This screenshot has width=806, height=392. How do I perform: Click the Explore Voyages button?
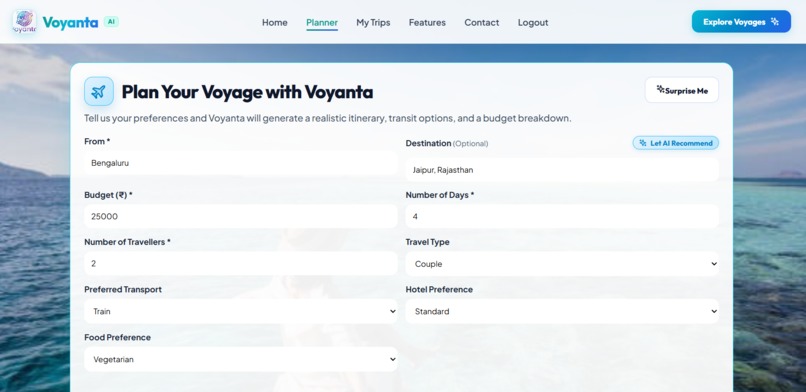(x=741, y=22)
